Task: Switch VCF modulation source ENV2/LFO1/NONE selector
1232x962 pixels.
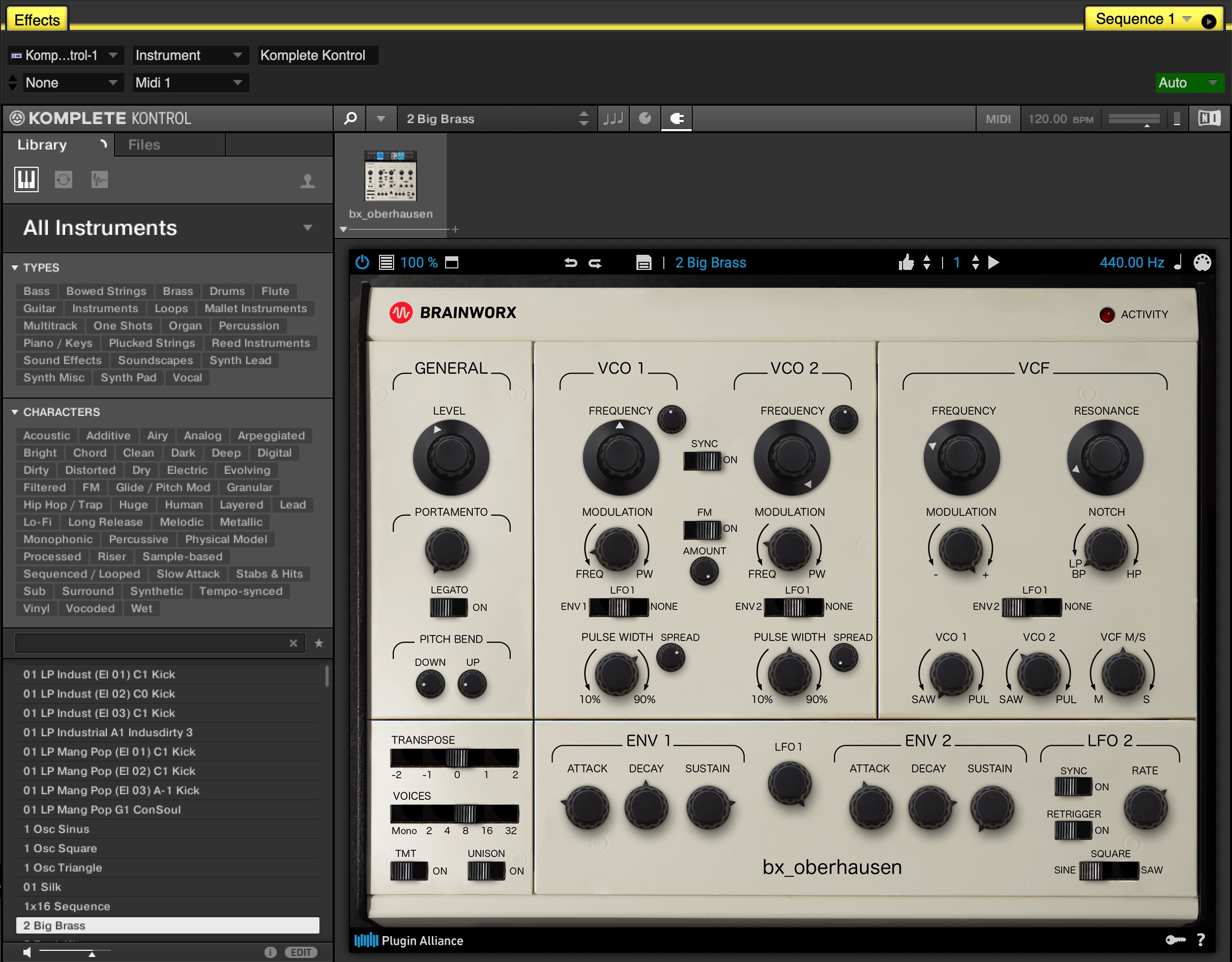Action: point(1031,607)
